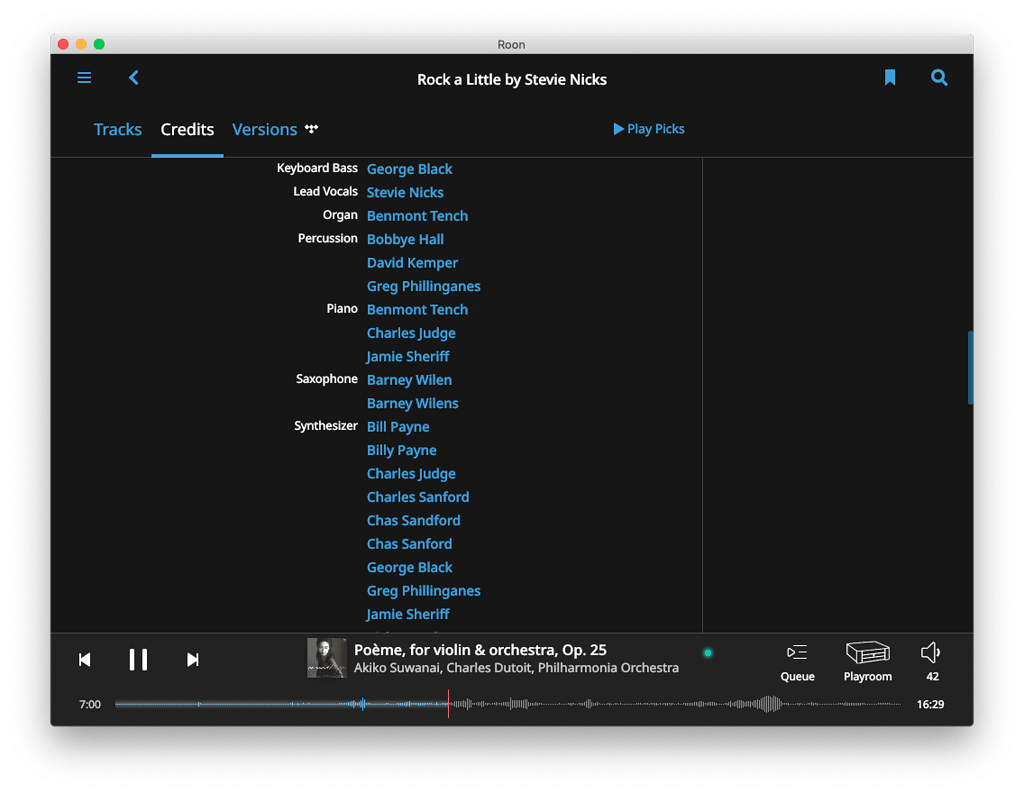The width and height of the screenshot is (1024, 793).
Task: Skip to the previous track
Action: coord(85,659)
